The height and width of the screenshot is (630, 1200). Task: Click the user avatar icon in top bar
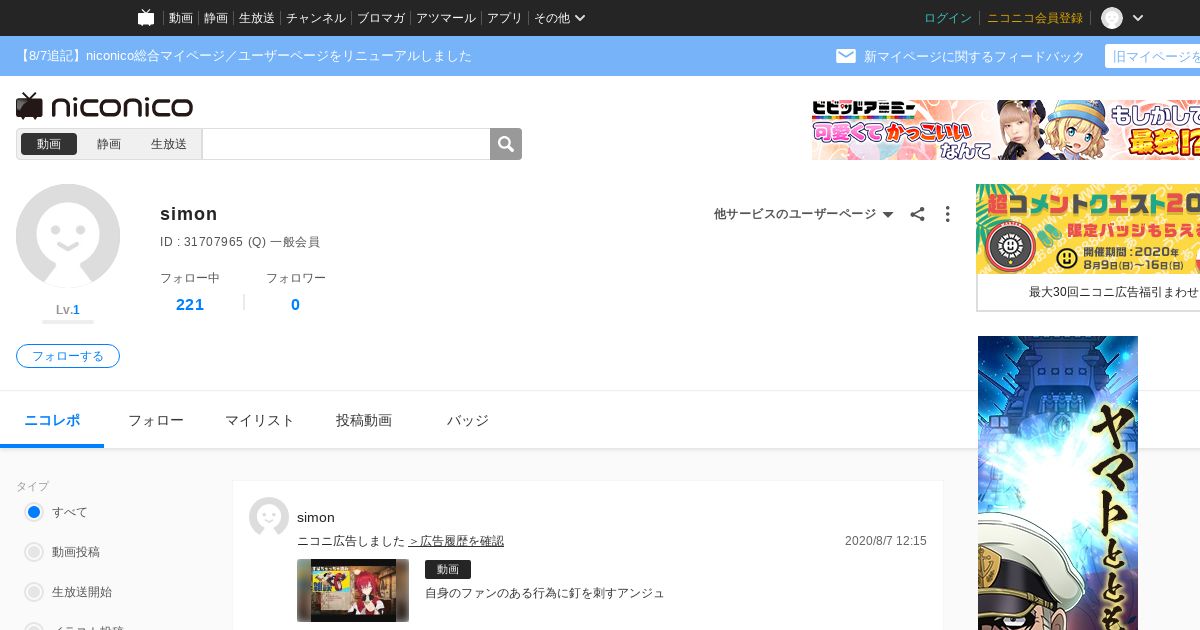(1112, 18)
